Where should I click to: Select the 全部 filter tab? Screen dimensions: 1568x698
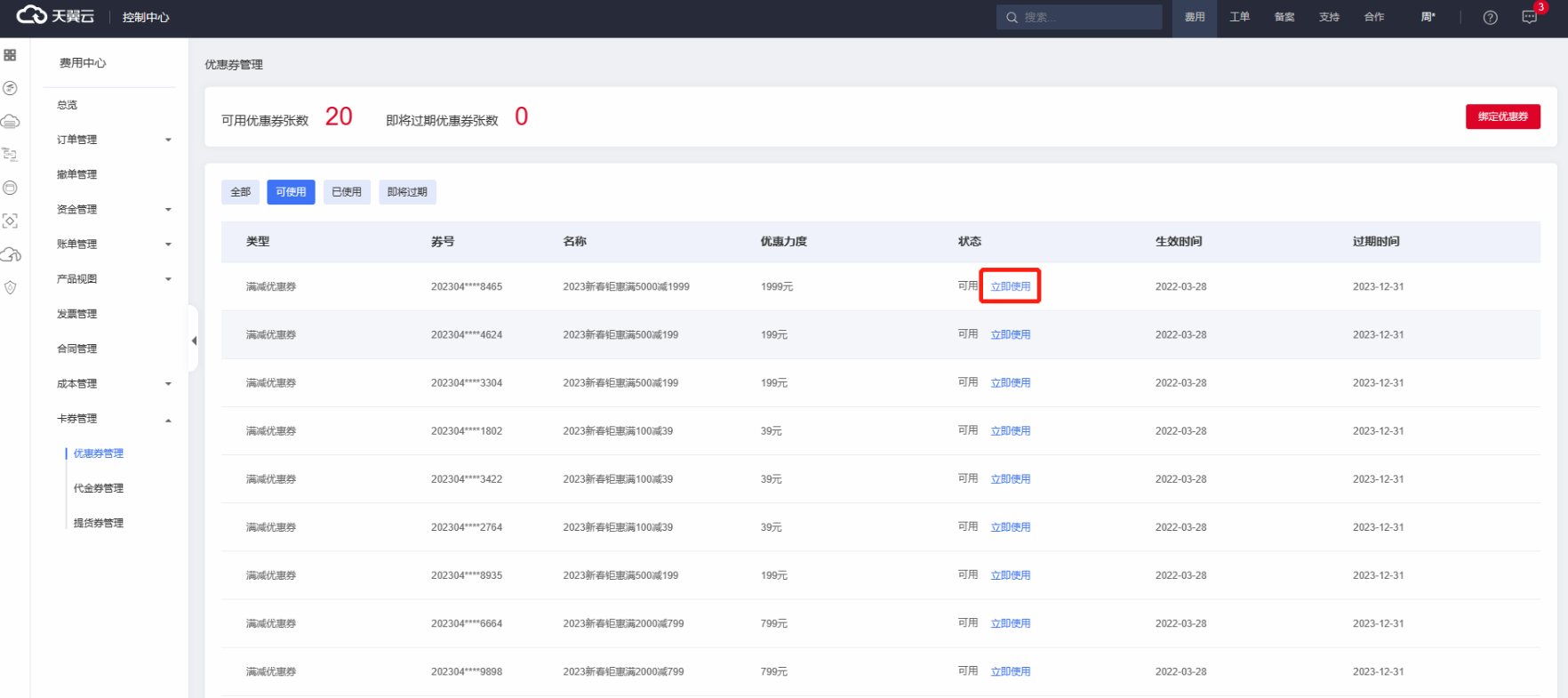tap(240, 192)
